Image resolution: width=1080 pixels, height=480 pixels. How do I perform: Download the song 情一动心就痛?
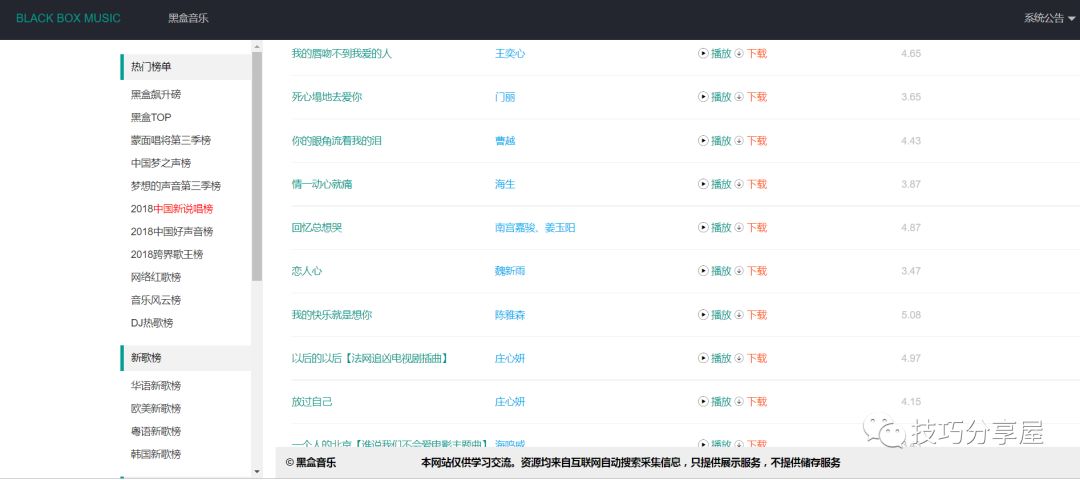point(751,184)
